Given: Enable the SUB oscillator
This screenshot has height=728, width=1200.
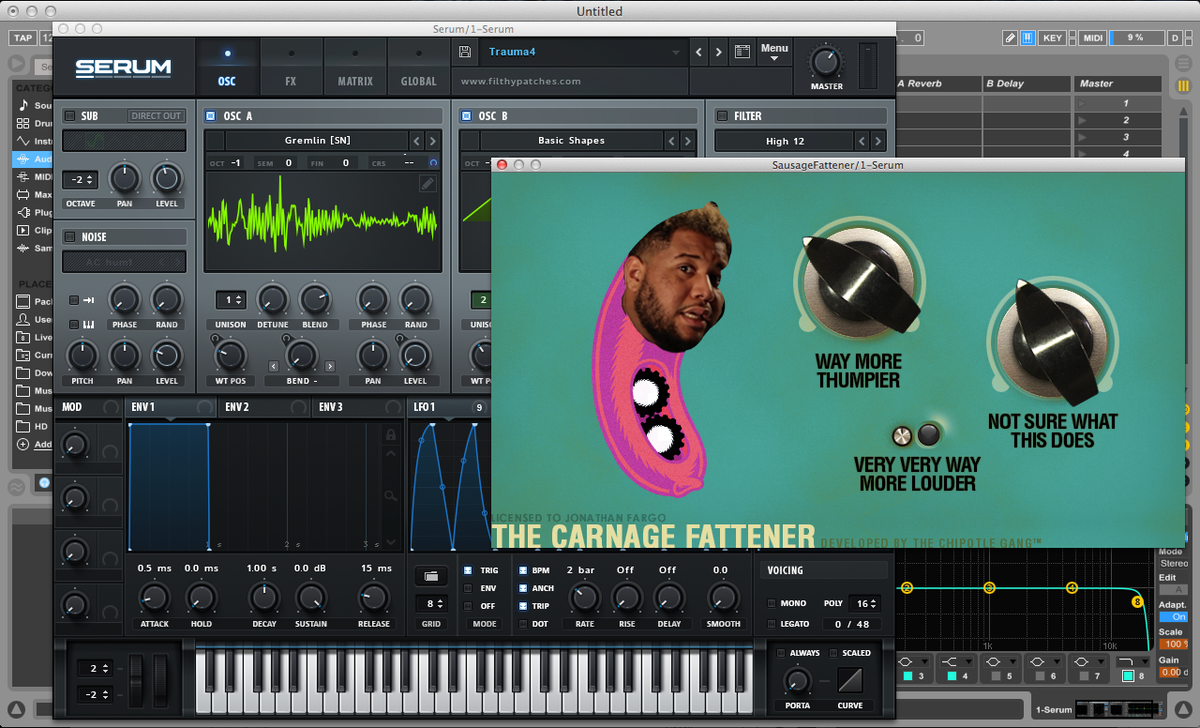Looking at the screenshot, I should coord(70,116).
